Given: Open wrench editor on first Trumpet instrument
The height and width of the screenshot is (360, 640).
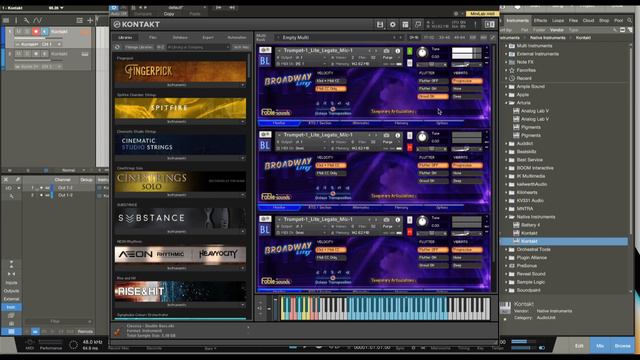Looking at the screenshot, I should coord(265,50).
